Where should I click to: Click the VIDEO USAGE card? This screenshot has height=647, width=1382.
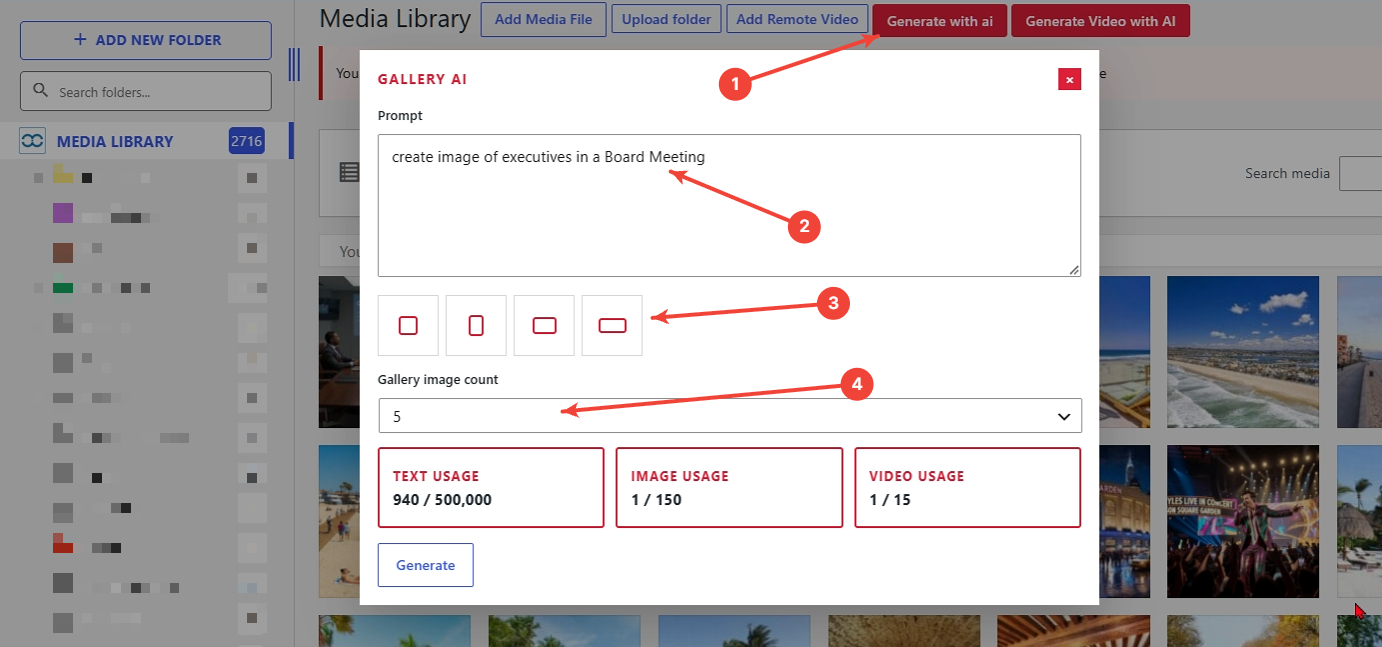point(968,487)
